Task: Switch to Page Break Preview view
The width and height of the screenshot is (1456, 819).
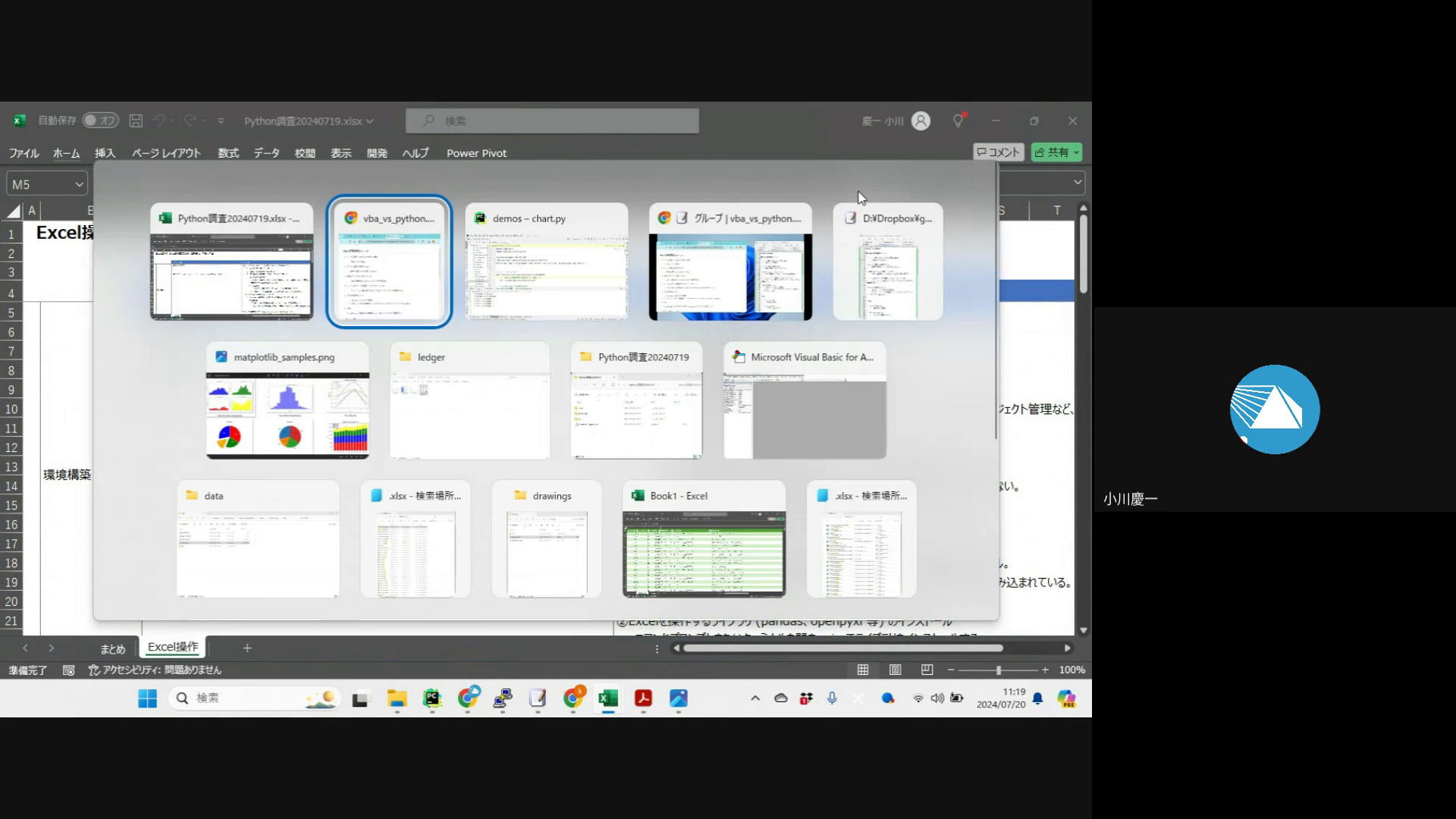Action: point(927,670)
